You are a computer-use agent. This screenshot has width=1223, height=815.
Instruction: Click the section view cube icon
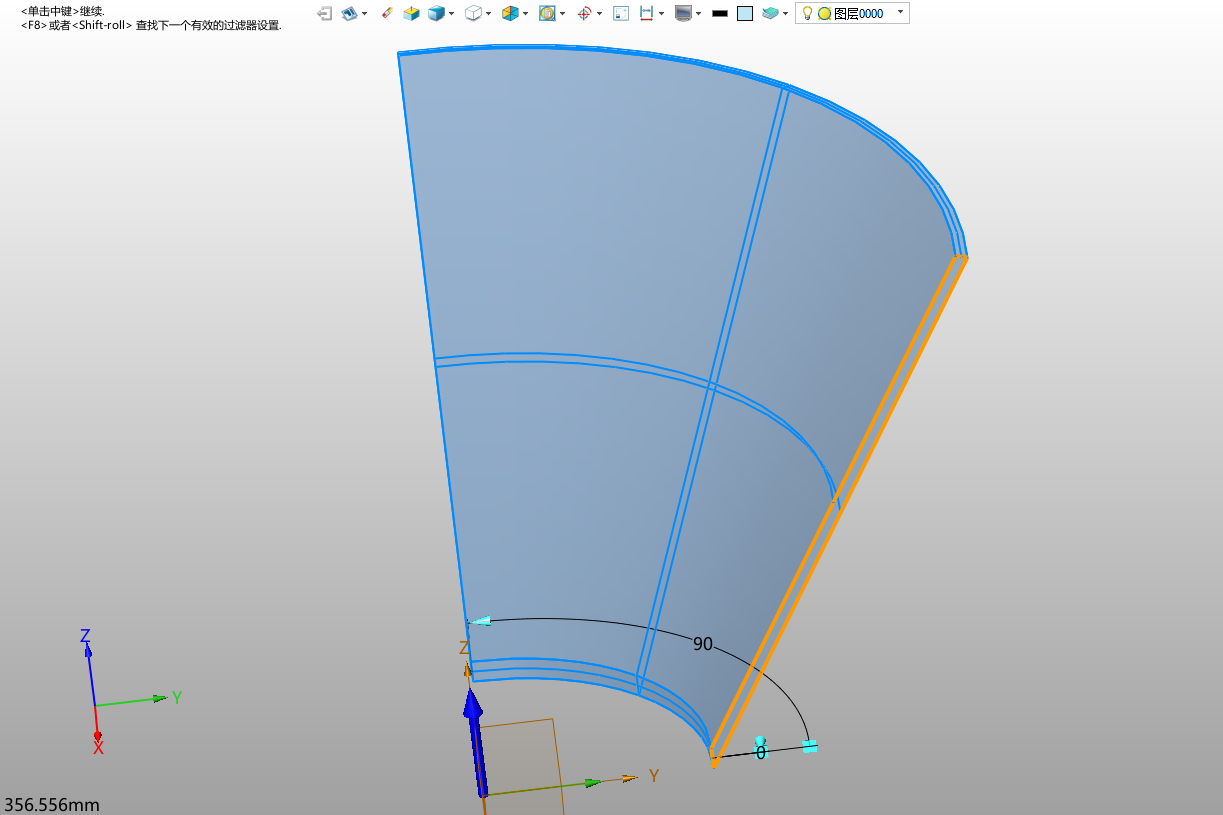click(510, 14)
